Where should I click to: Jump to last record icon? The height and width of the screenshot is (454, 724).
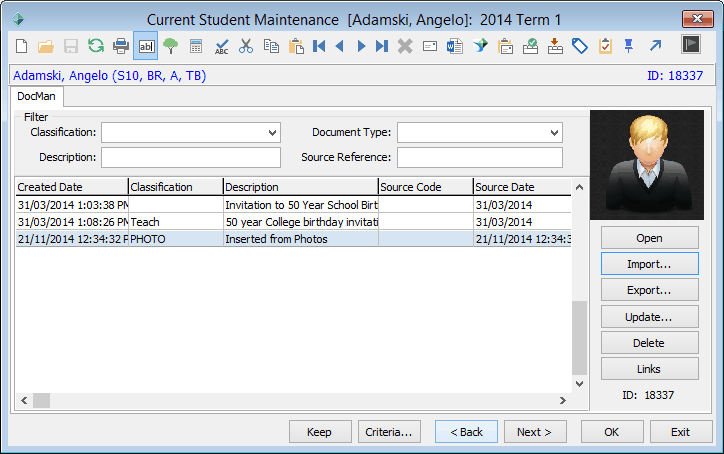[382, 46]
